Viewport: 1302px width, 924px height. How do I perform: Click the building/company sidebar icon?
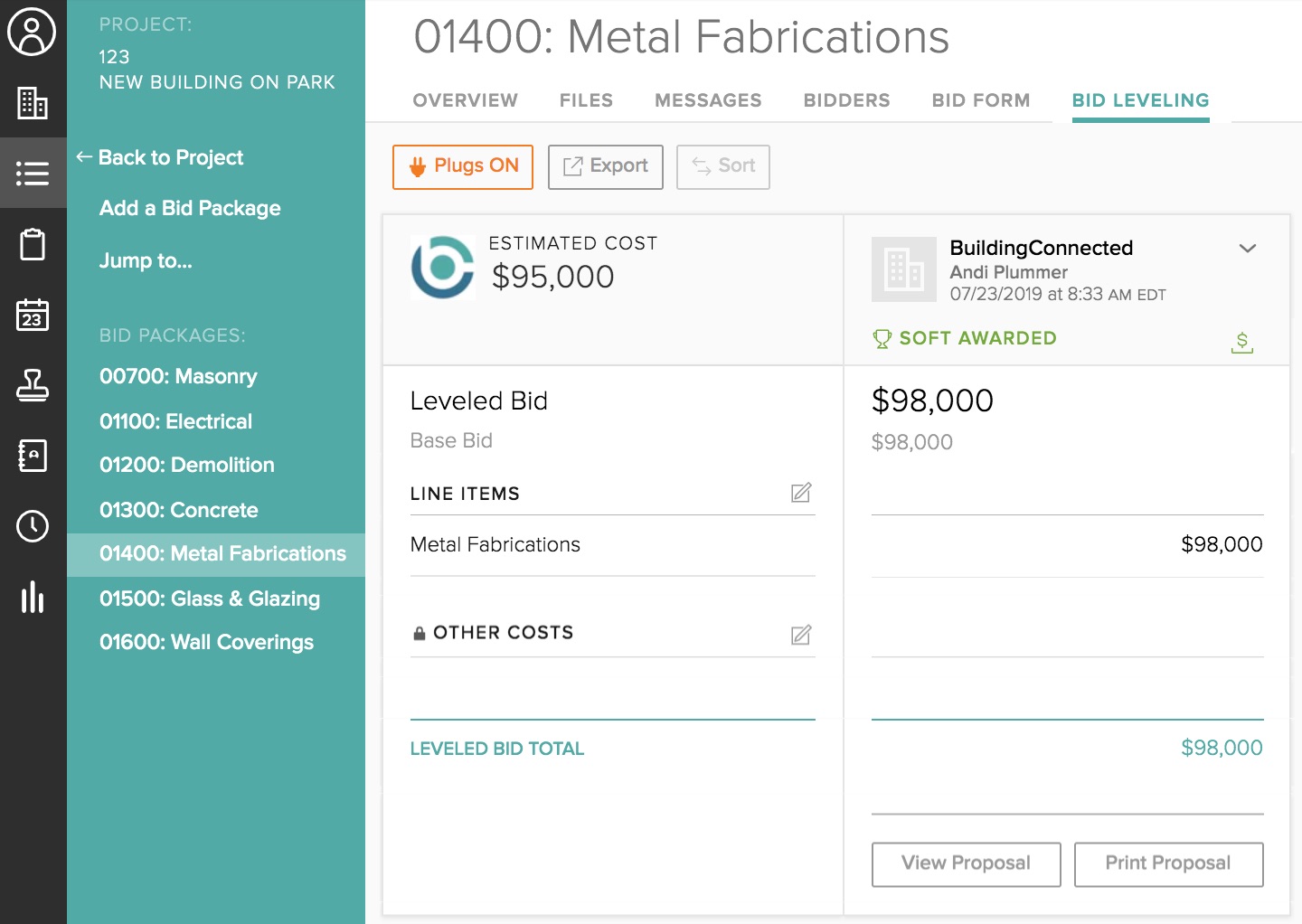click(x=33, y=103)
